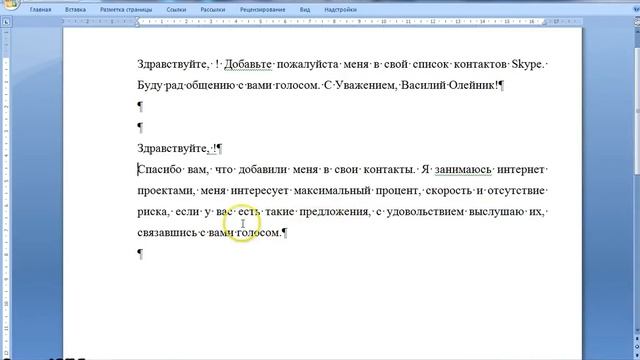Click the word "интернет" in the document
The image size is (640, 360).
(x=521, y=170)
